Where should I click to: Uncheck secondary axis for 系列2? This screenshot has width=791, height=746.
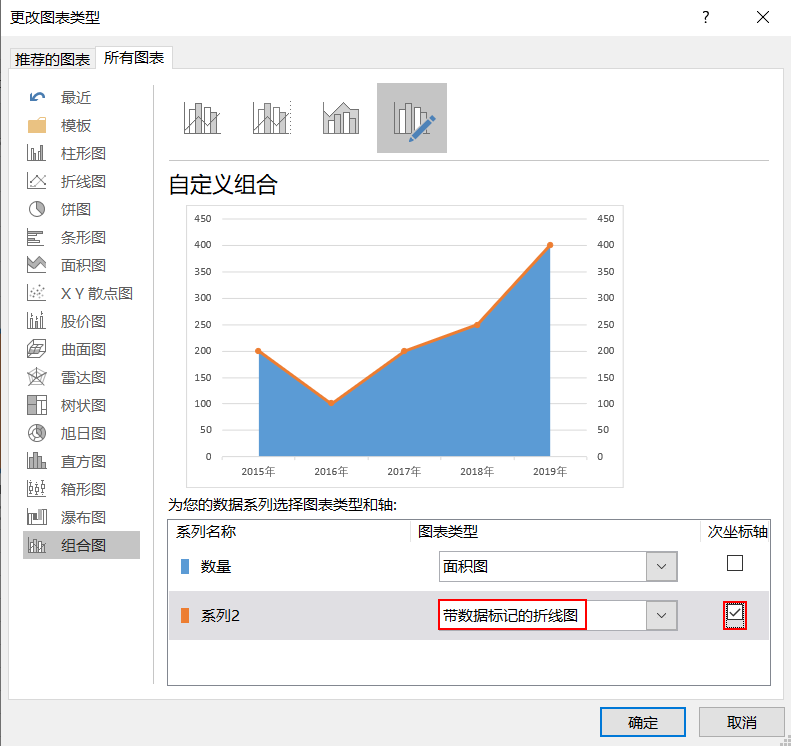(734, 614)
